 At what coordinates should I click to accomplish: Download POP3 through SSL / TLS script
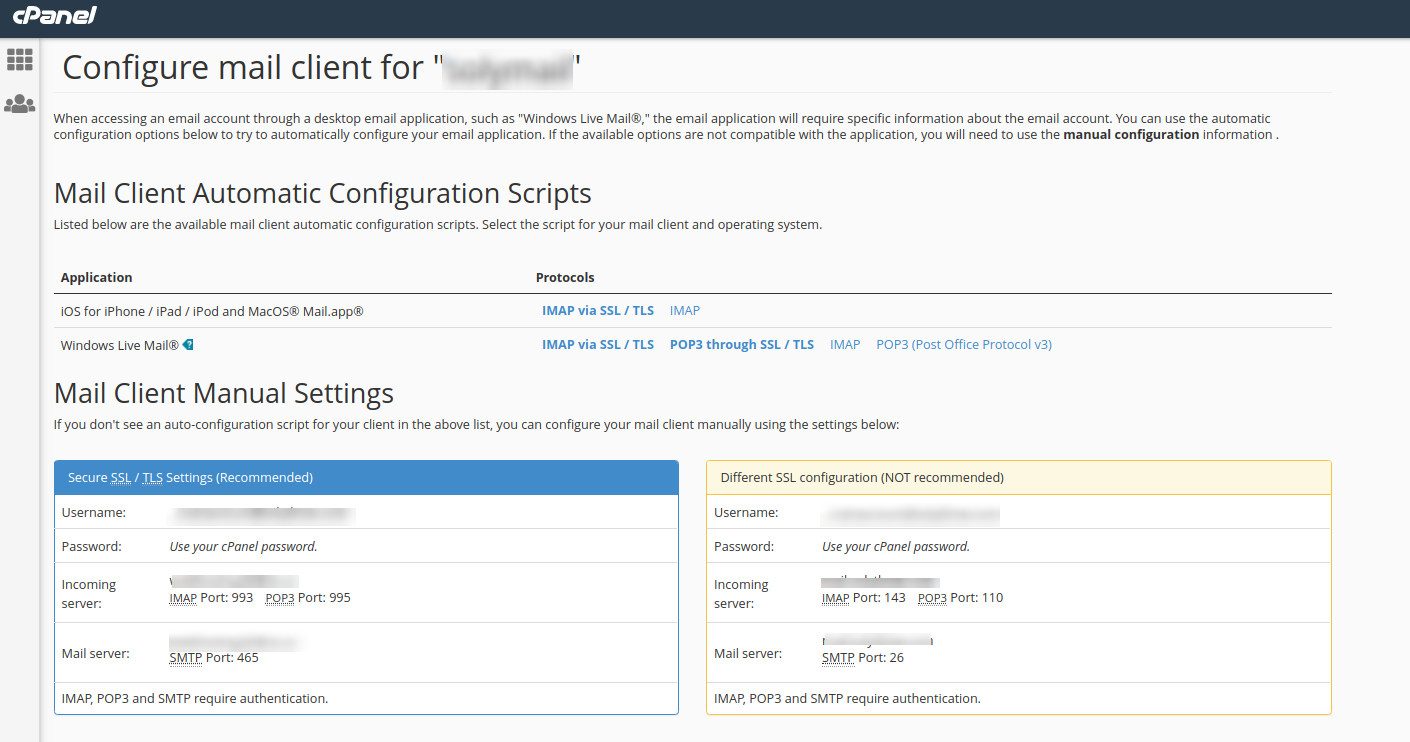741,344
